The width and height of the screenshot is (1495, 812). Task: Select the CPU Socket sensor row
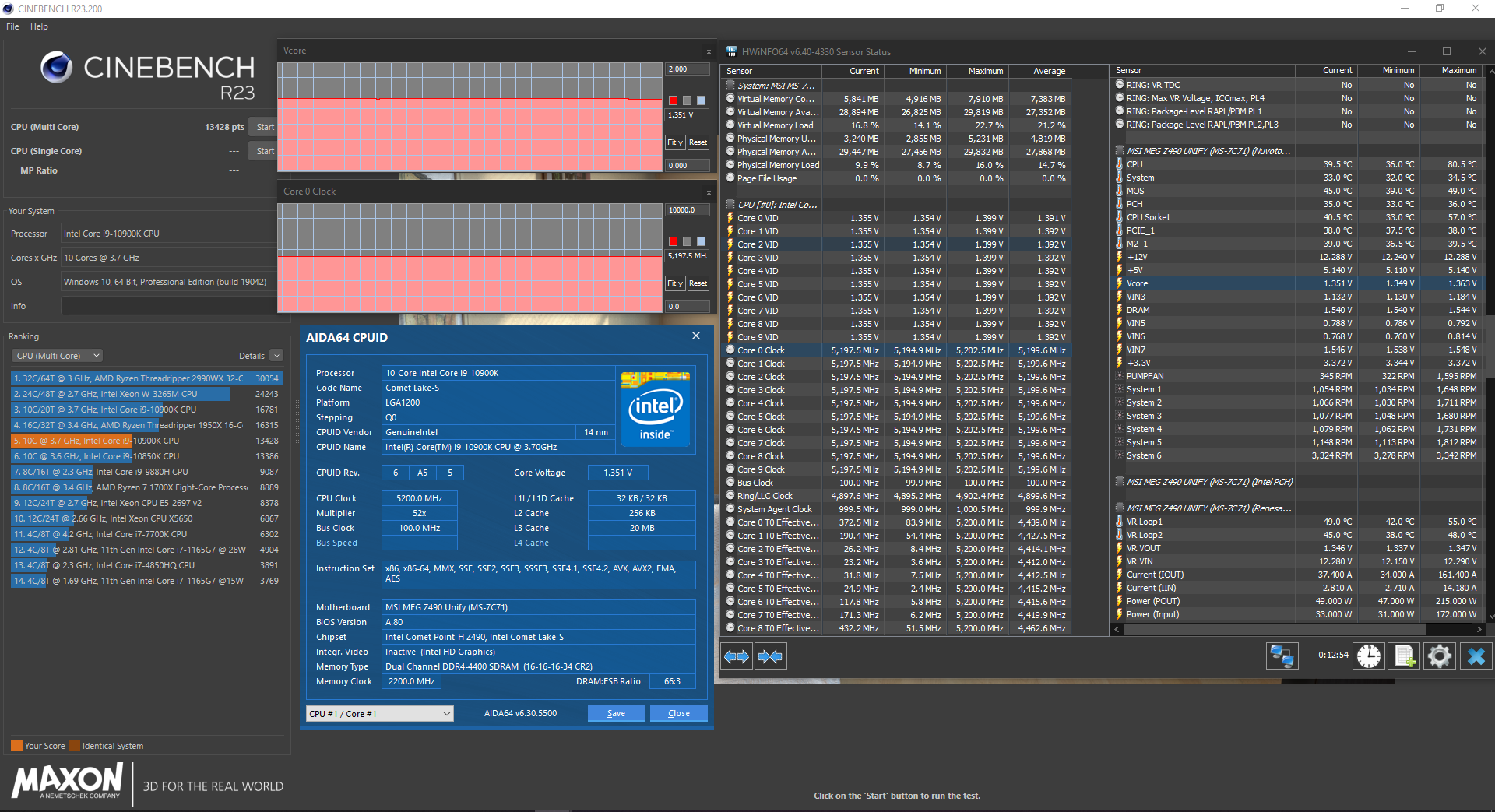(x=1297, y=217)
